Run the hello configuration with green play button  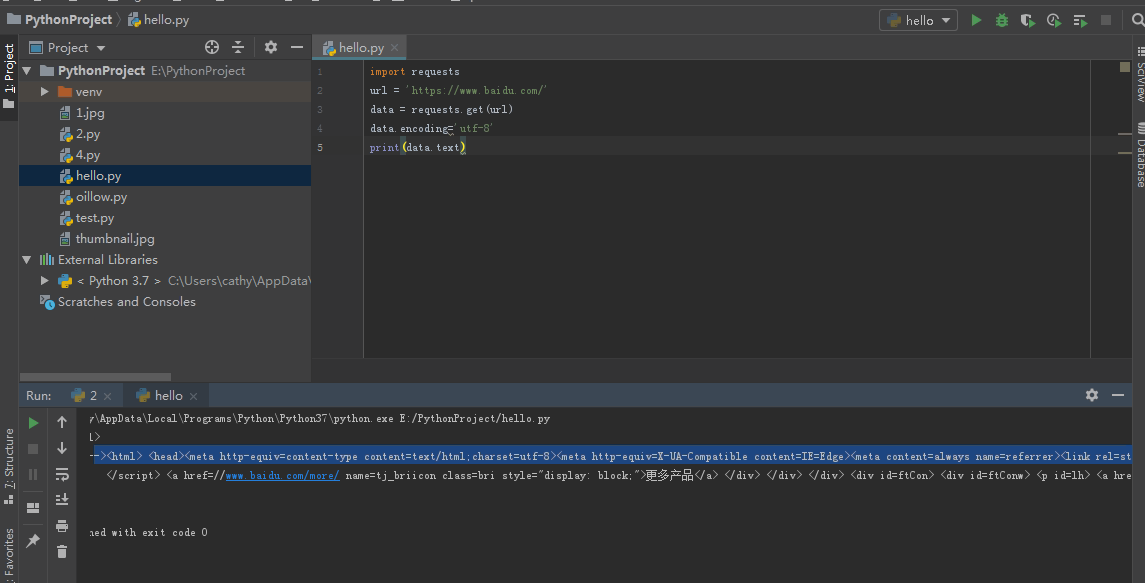(x=976, y=20)
